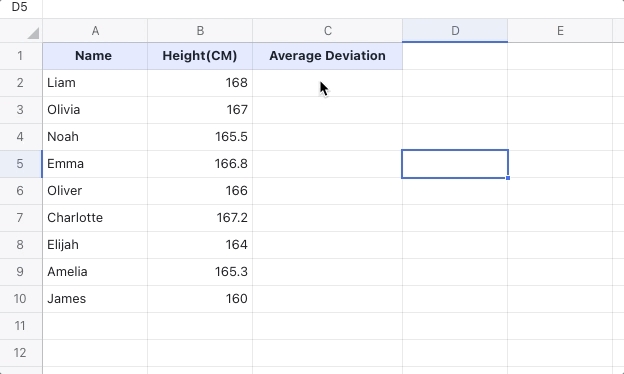The height and width of the screenshot is (374, 624).
Task: Click row 10 header number
Action: coord(20,299)
